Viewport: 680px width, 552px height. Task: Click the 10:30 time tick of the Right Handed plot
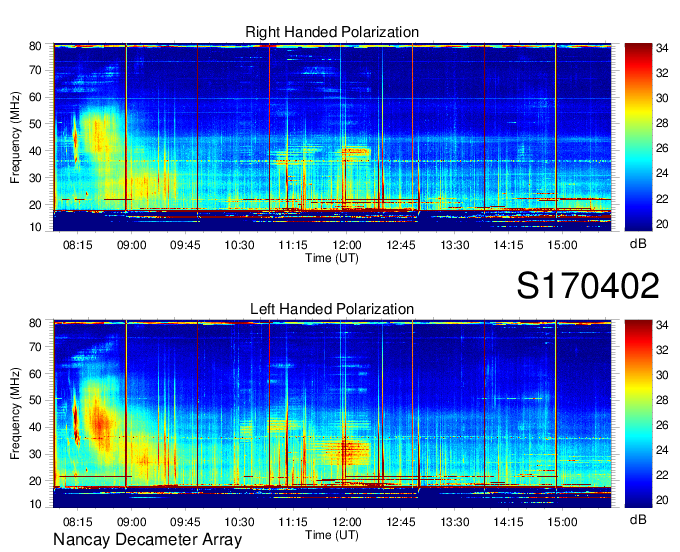pyautogui.click(x=239, y=245)
